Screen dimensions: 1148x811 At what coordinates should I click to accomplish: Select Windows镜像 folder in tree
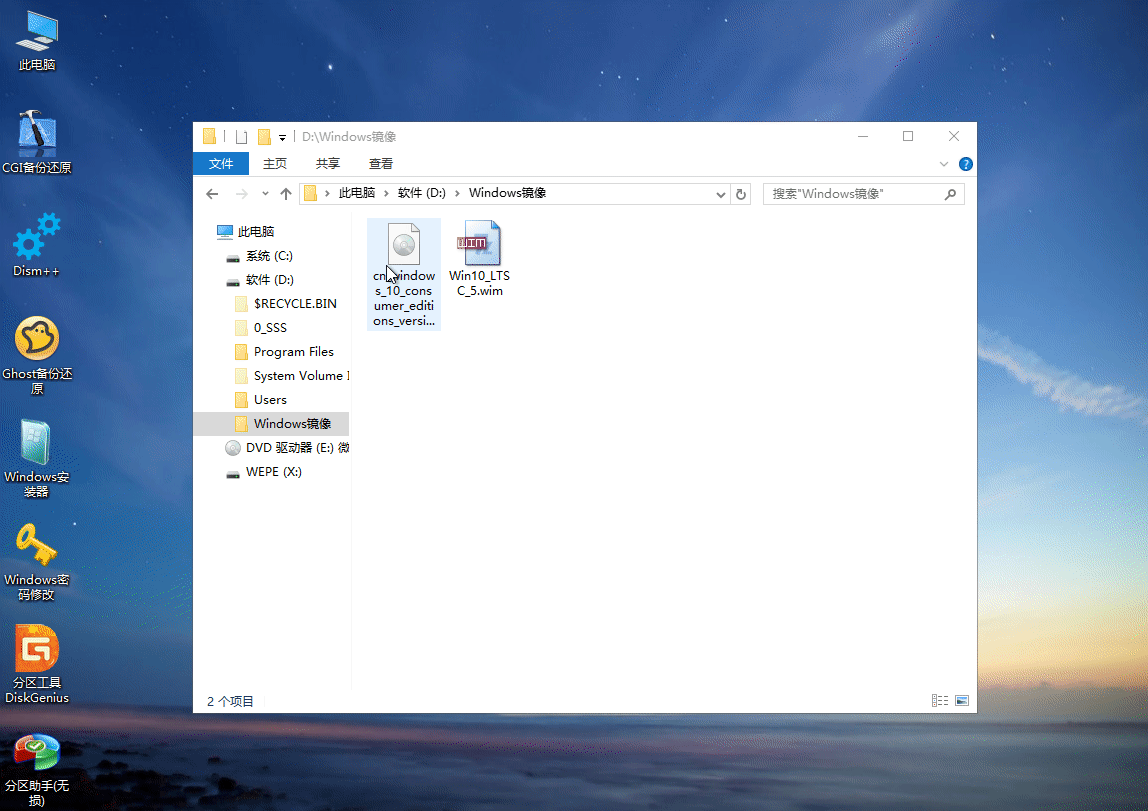pos(272,424)
